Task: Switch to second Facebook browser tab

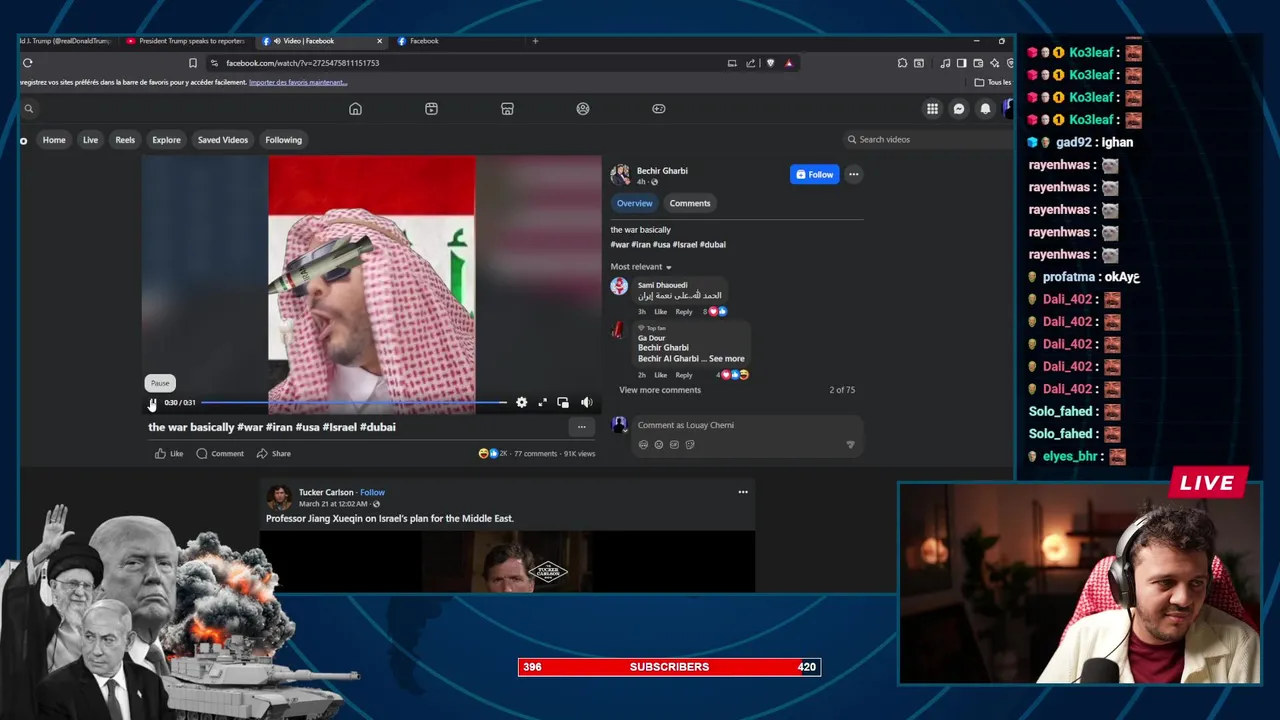Action: point(424,41)
